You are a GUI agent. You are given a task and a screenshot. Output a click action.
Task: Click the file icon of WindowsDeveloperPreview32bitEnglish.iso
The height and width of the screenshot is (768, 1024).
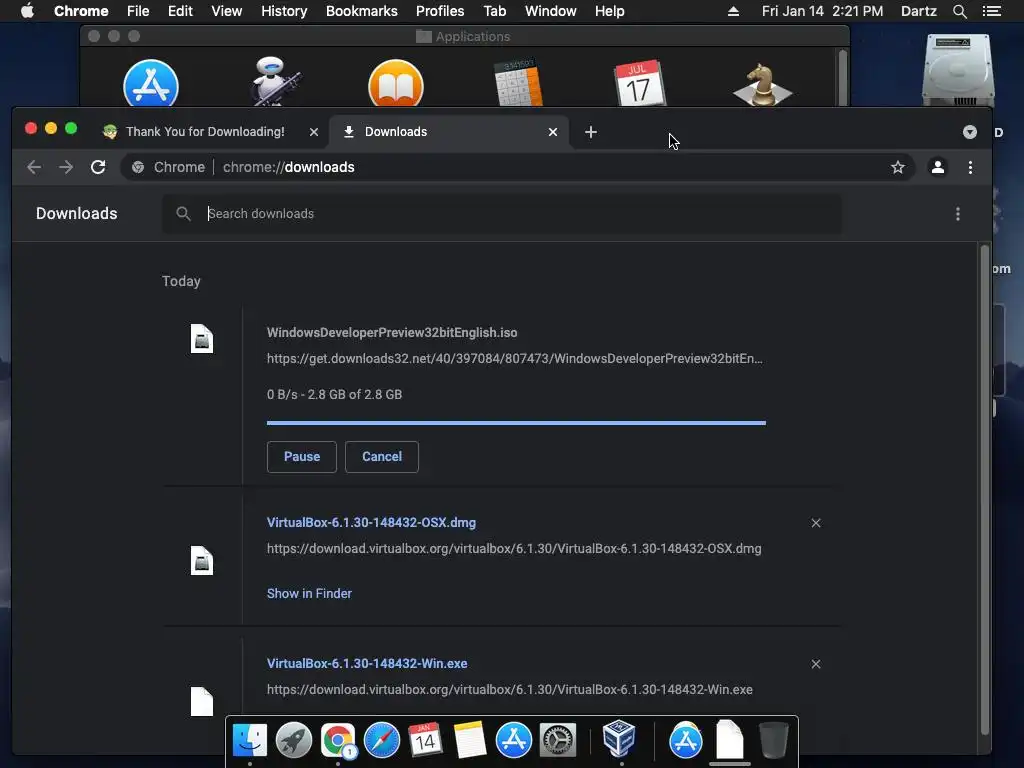tap(202, 339)
